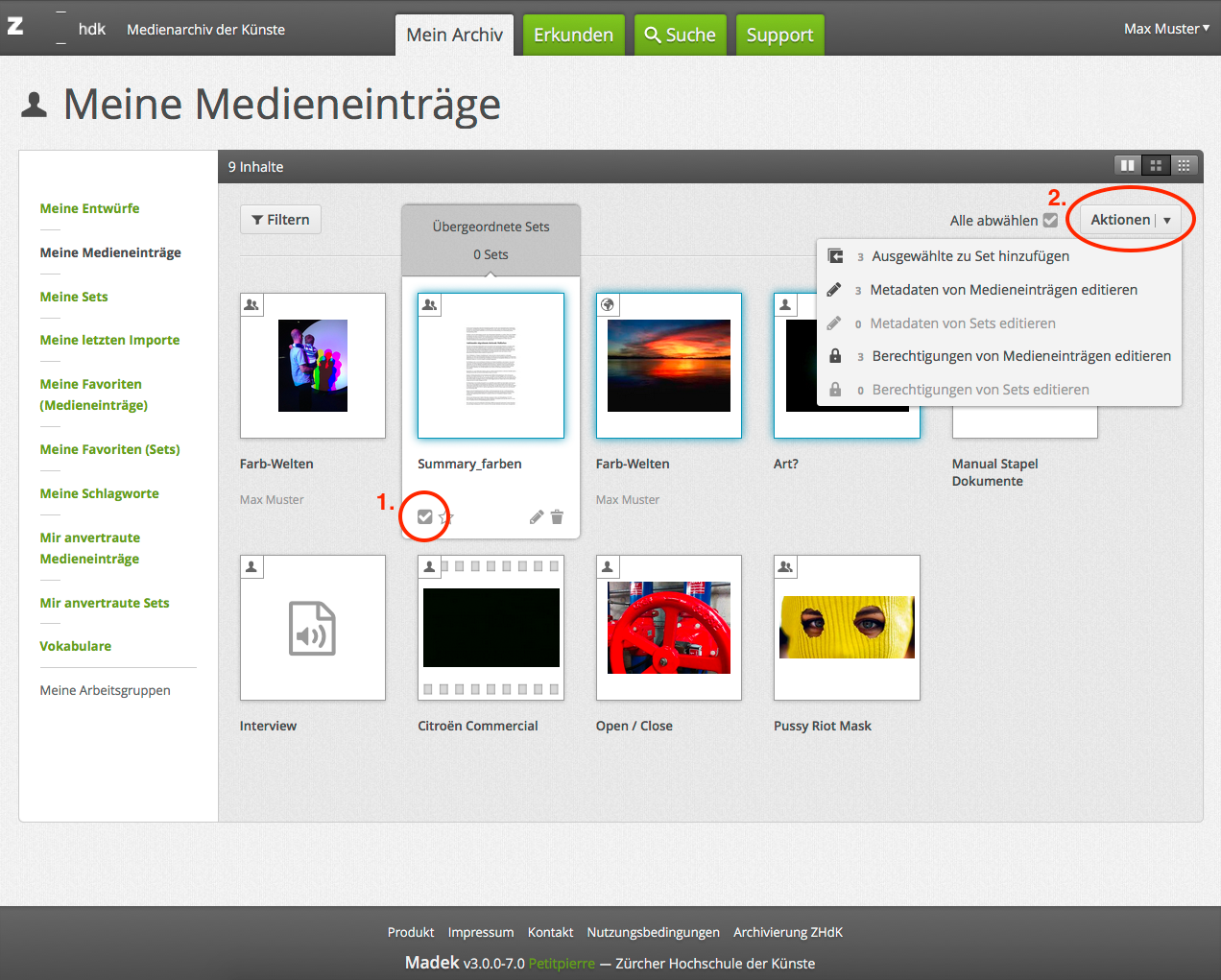Select 'Metadaten von Medieneinträgen editieren'
The width and height of the screenshot is (1221, 980).
click(1003, 290)
